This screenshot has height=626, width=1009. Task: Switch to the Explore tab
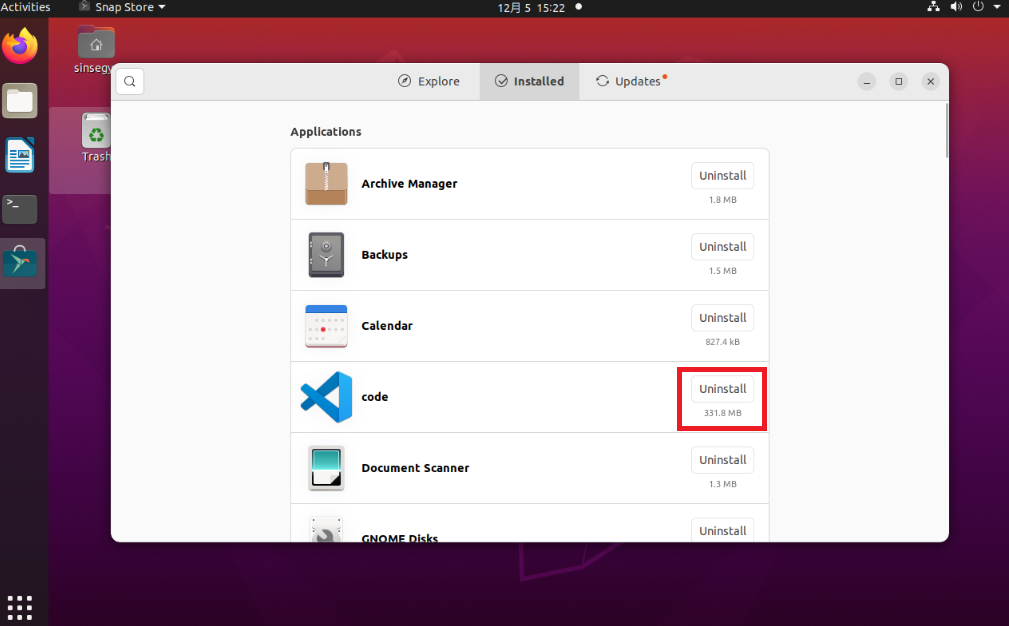coord(429,82)
